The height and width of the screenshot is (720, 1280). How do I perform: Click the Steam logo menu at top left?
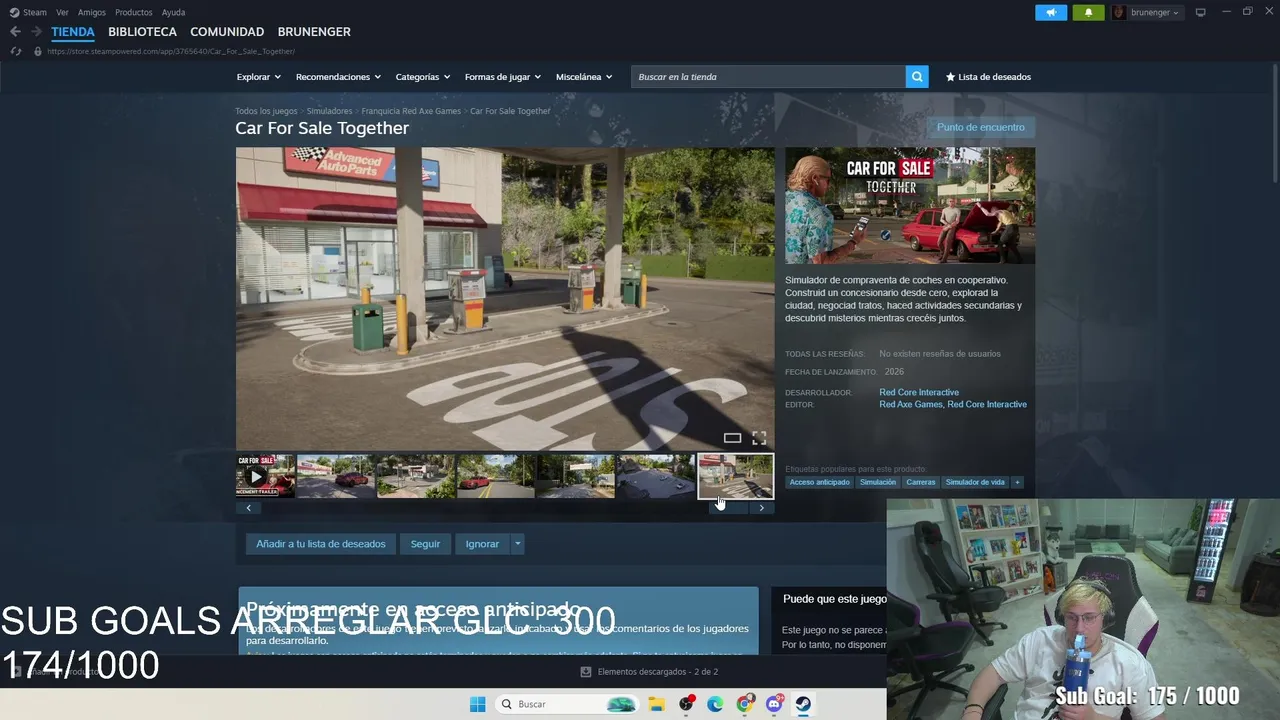coord(28,12)
